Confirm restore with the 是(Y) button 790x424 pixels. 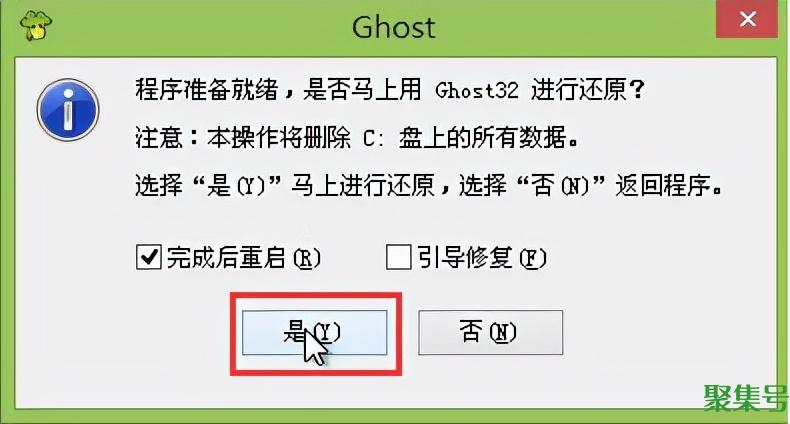coord(314,333)
